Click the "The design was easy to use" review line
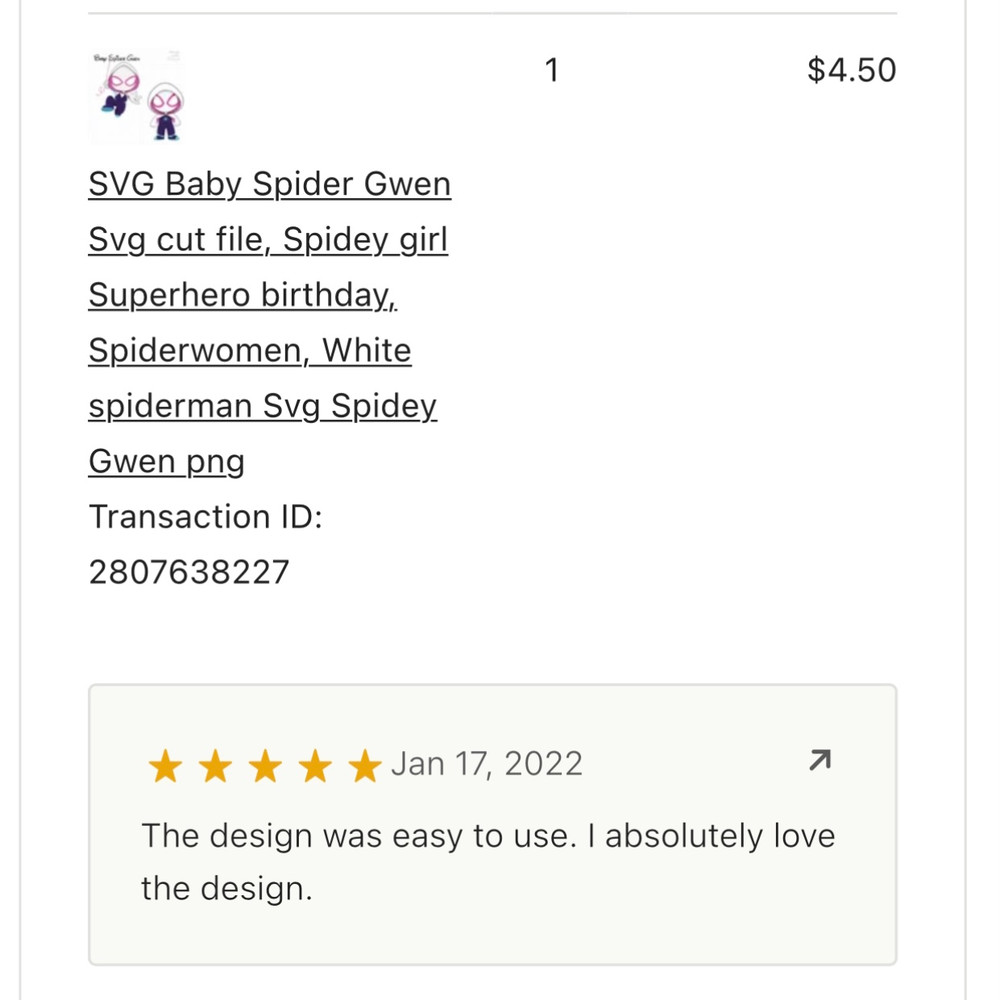Viewport: 1000px width, 1000px height. coord(488,835)
